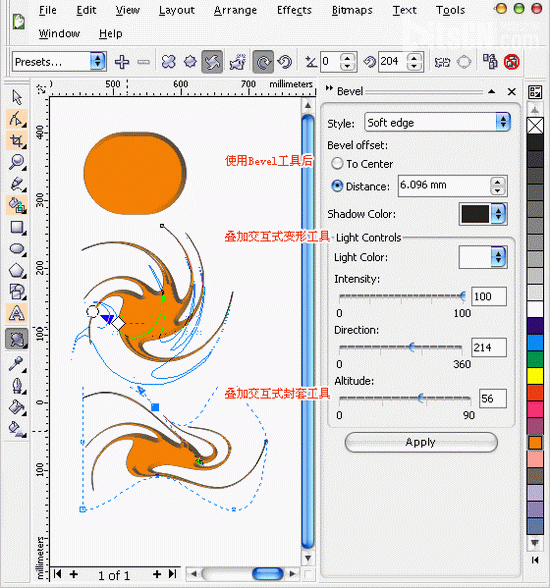Select the Ellipse tool
The width and height of the screenshot is (550, 588).
pyautogui.click(x=16, y=249)
